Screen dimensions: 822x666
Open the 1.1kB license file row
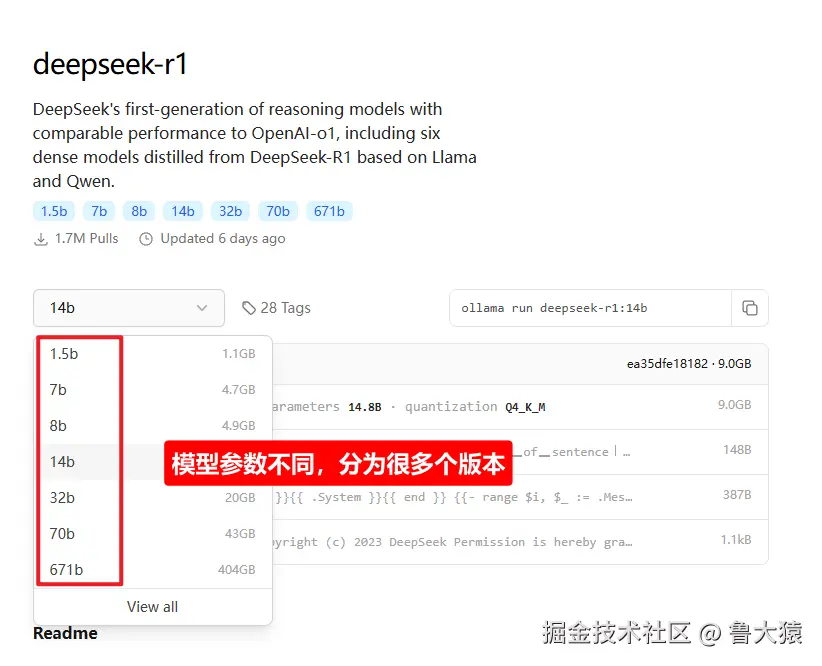(x=520, y=542)
